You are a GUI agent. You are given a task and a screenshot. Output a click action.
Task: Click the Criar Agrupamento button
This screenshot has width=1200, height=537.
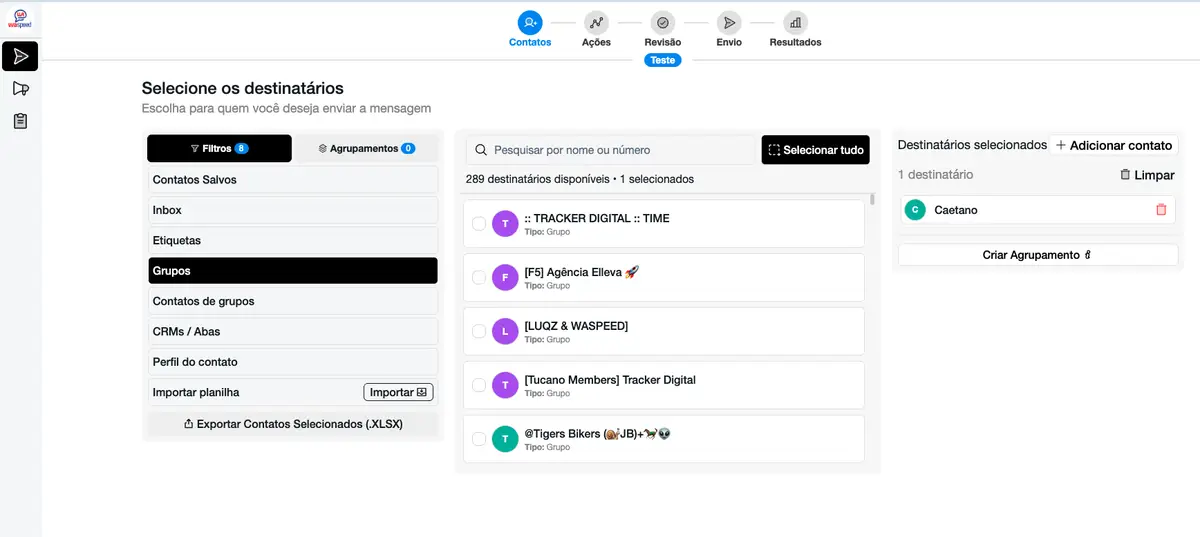pyautogui.click(x=1038, y=255)
